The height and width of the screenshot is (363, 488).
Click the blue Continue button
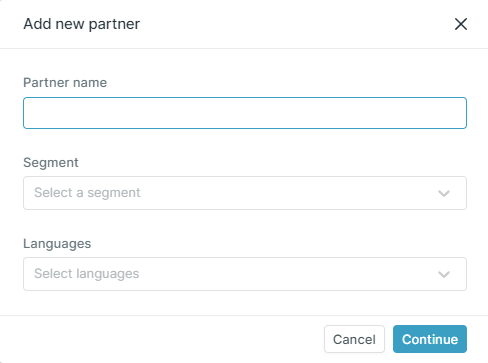point(430,339)
